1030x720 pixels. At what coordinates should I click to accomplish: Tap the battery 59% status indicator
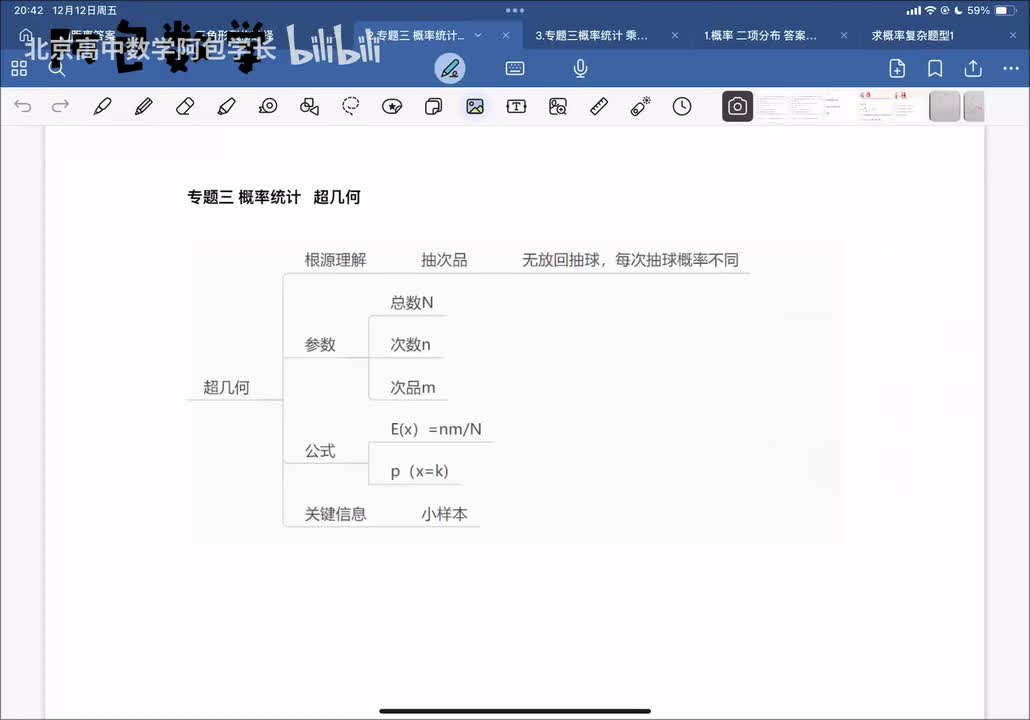pyautogui.click(x=991, y=11)
